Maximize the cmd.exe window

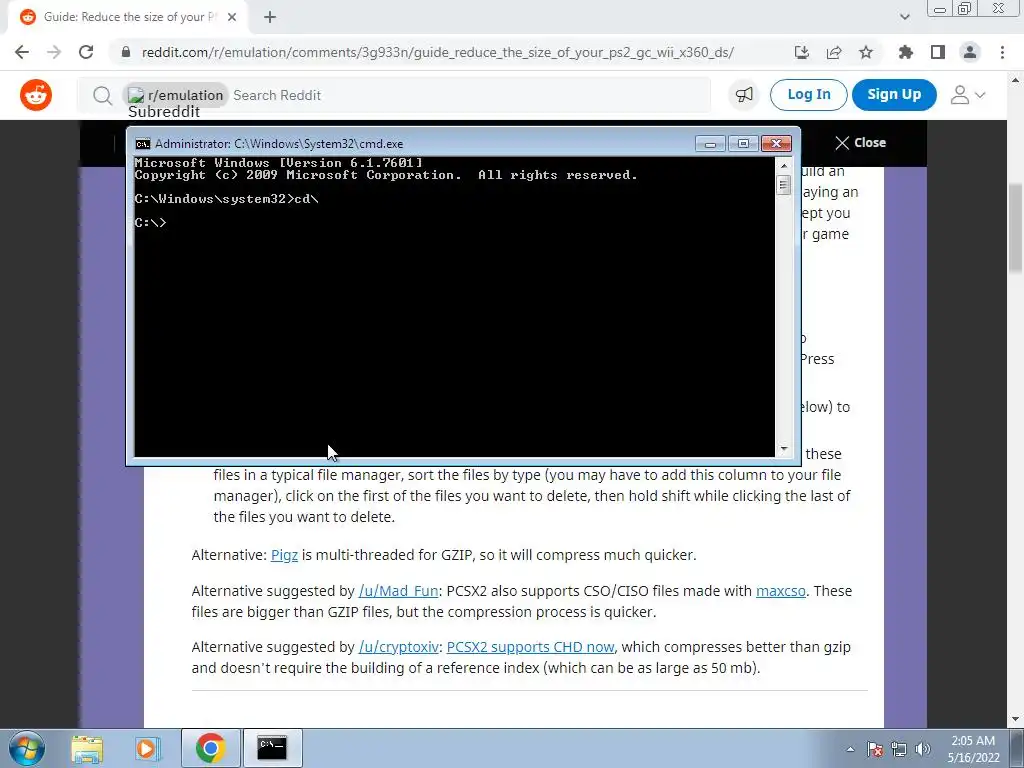743,144
